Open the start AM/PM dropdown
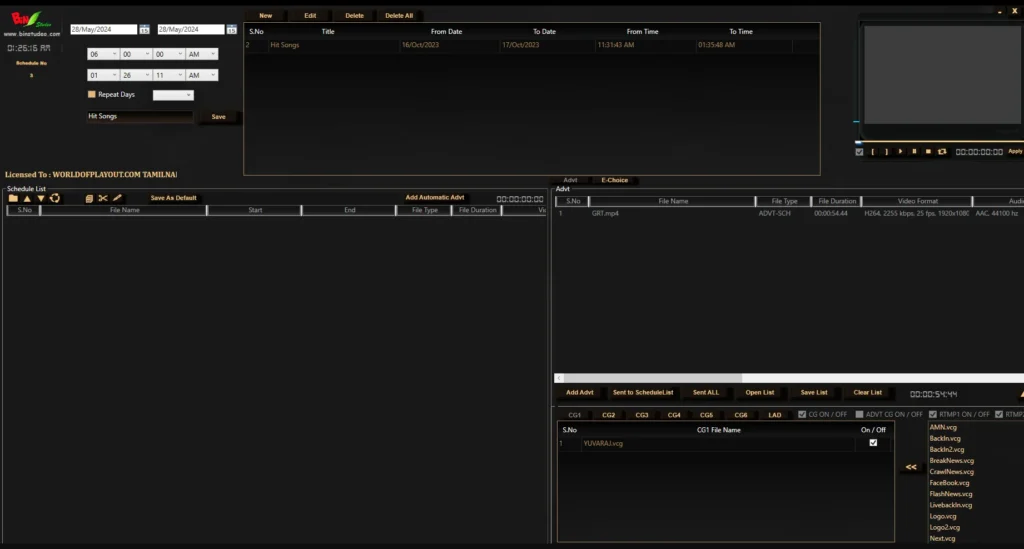 pos(202,54)
